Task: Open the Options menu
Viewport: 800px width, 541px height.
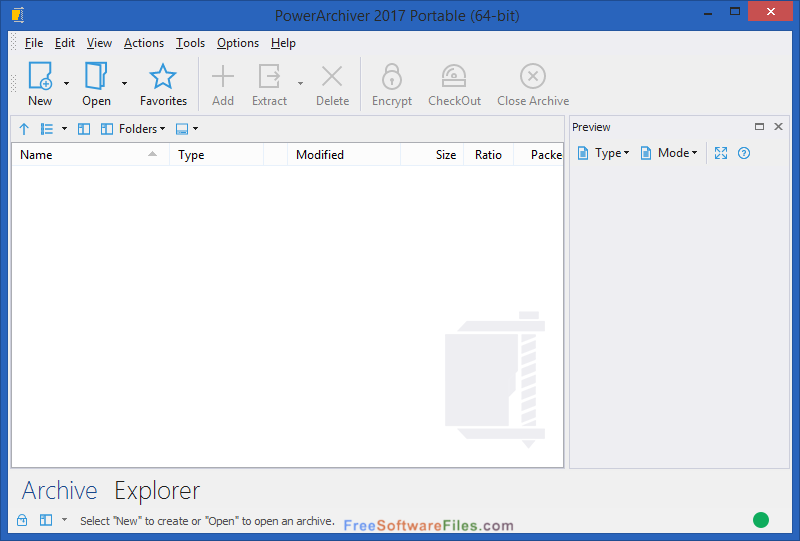Action: (238, 43)
